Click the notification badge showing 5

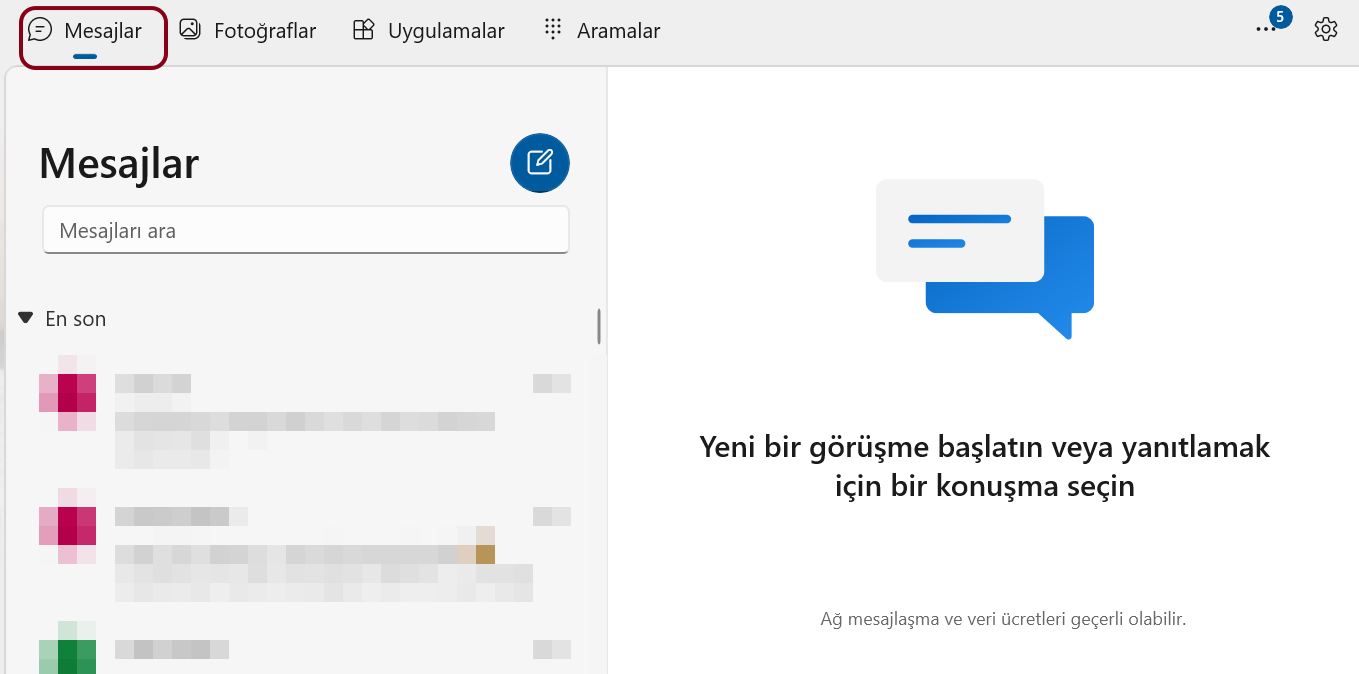(1280, 17)
